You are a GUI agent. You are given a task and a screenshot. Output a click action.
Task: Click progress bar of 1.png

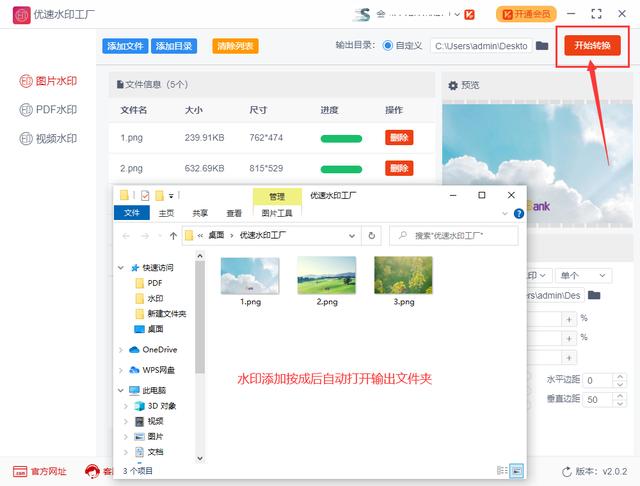[x=341, y=139]
